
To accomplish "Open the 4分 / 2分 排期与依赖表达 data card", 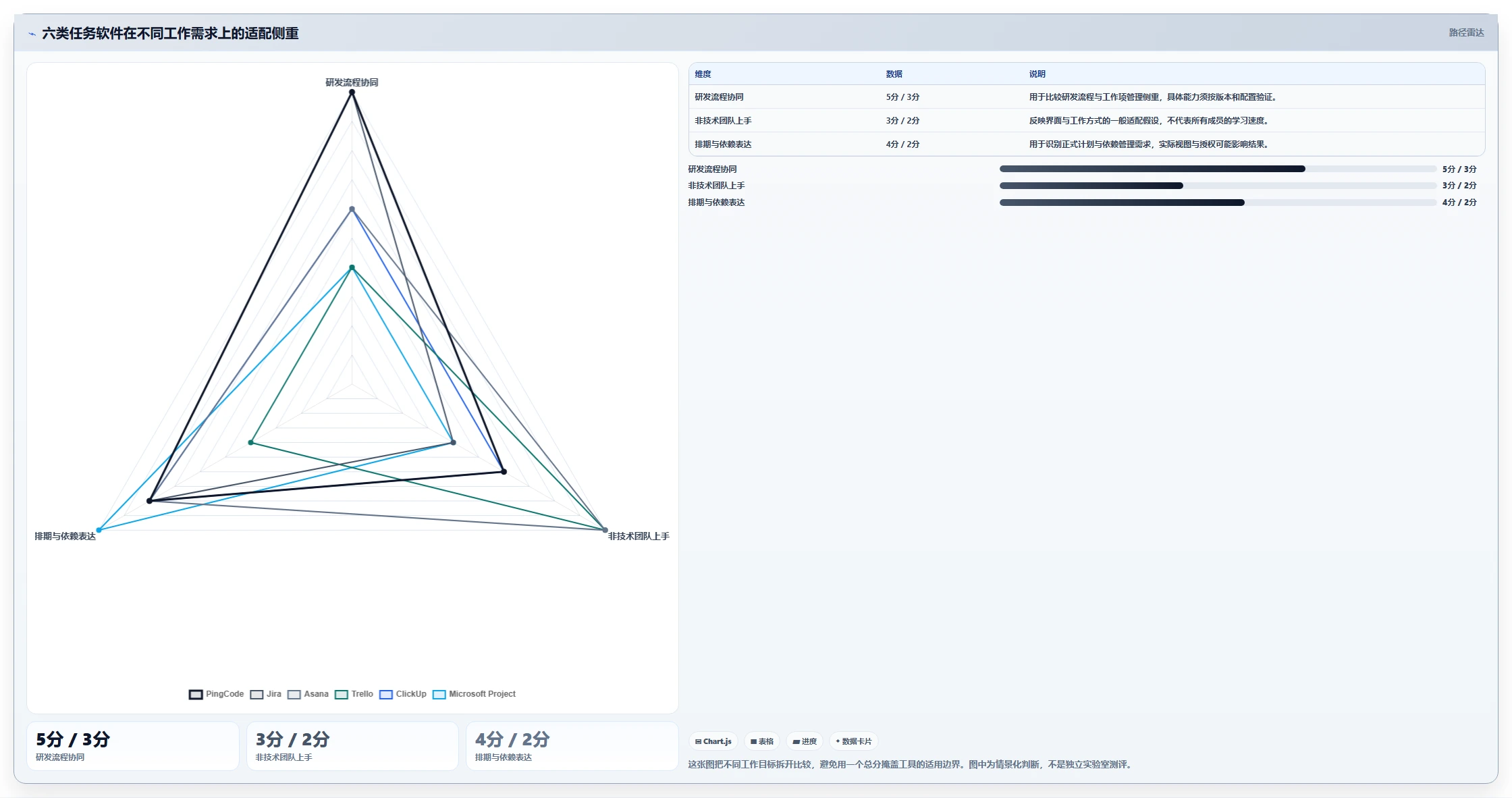I will (572, 746).
